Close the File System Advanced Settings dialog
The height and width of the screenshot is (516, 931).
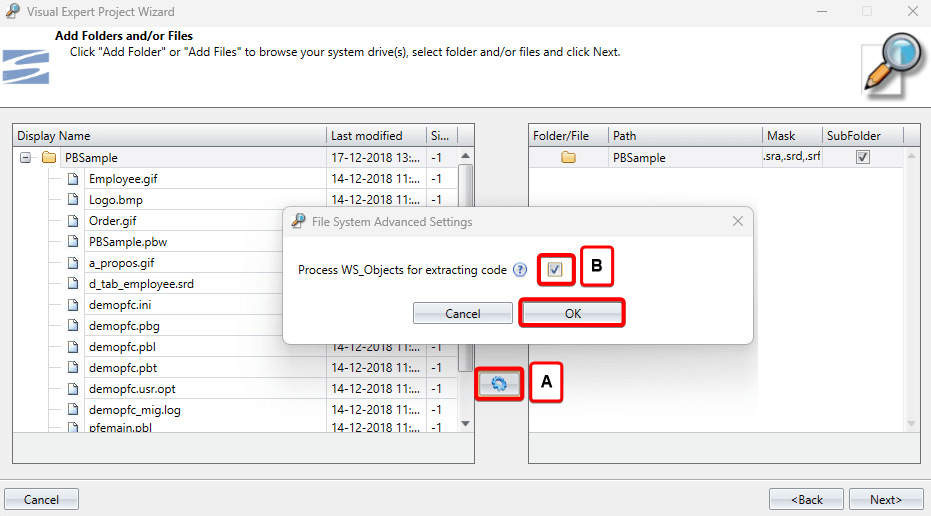point(738,222)
